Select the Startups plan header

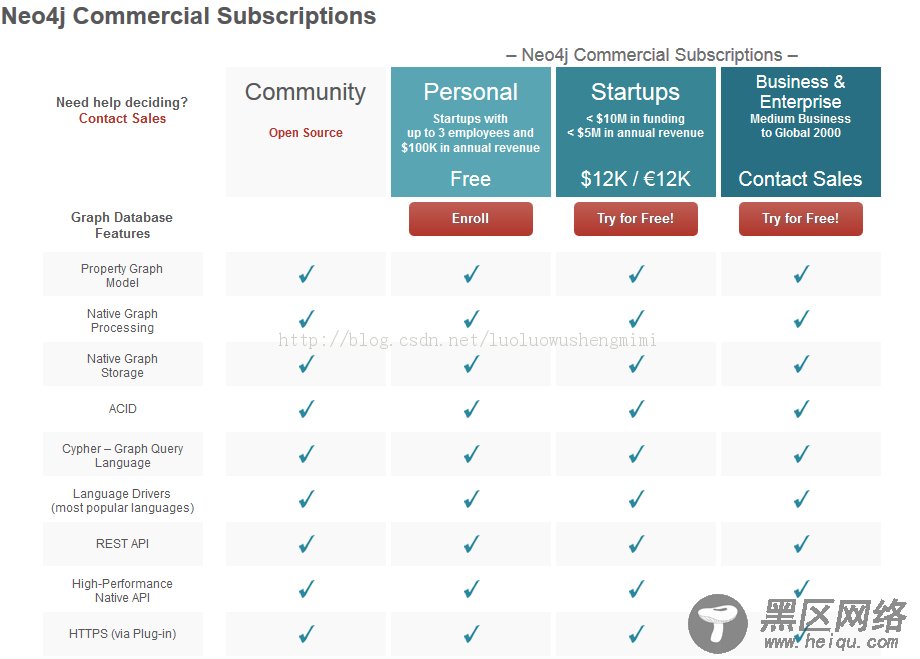click(635, 132)
